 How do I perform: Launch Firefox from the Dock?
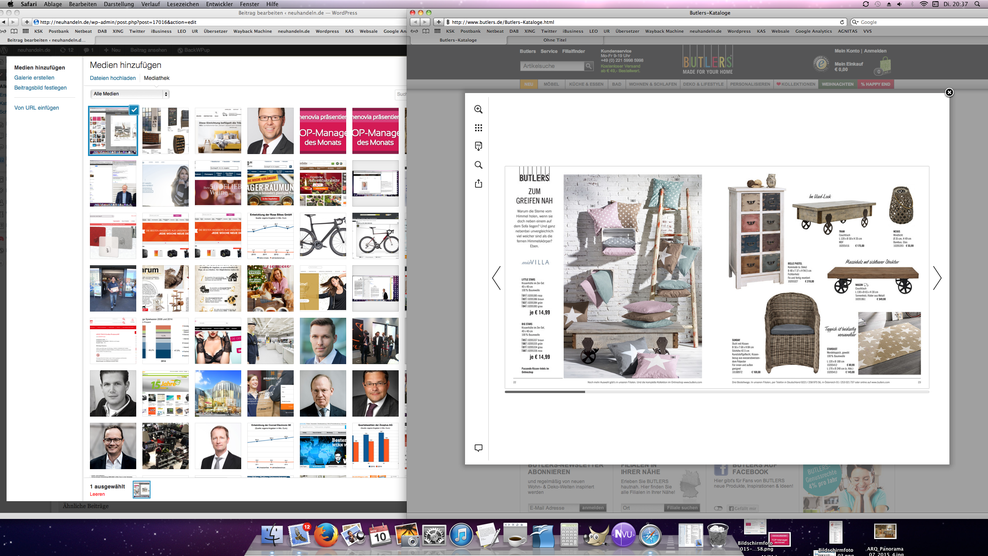point(326,535)
